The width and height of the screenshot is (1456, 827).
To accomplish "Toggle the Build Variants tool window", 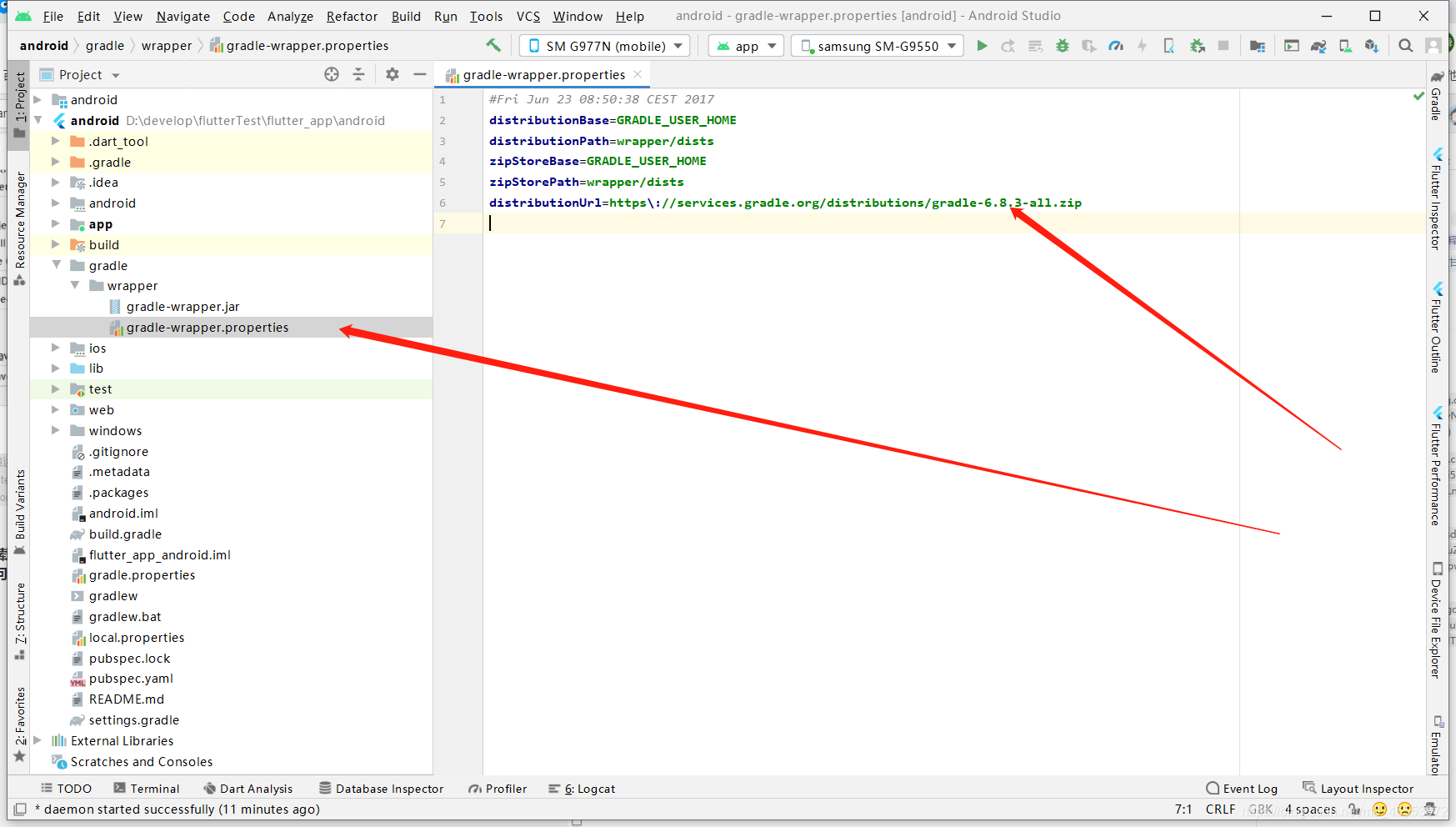I will [x=20, y=512].
